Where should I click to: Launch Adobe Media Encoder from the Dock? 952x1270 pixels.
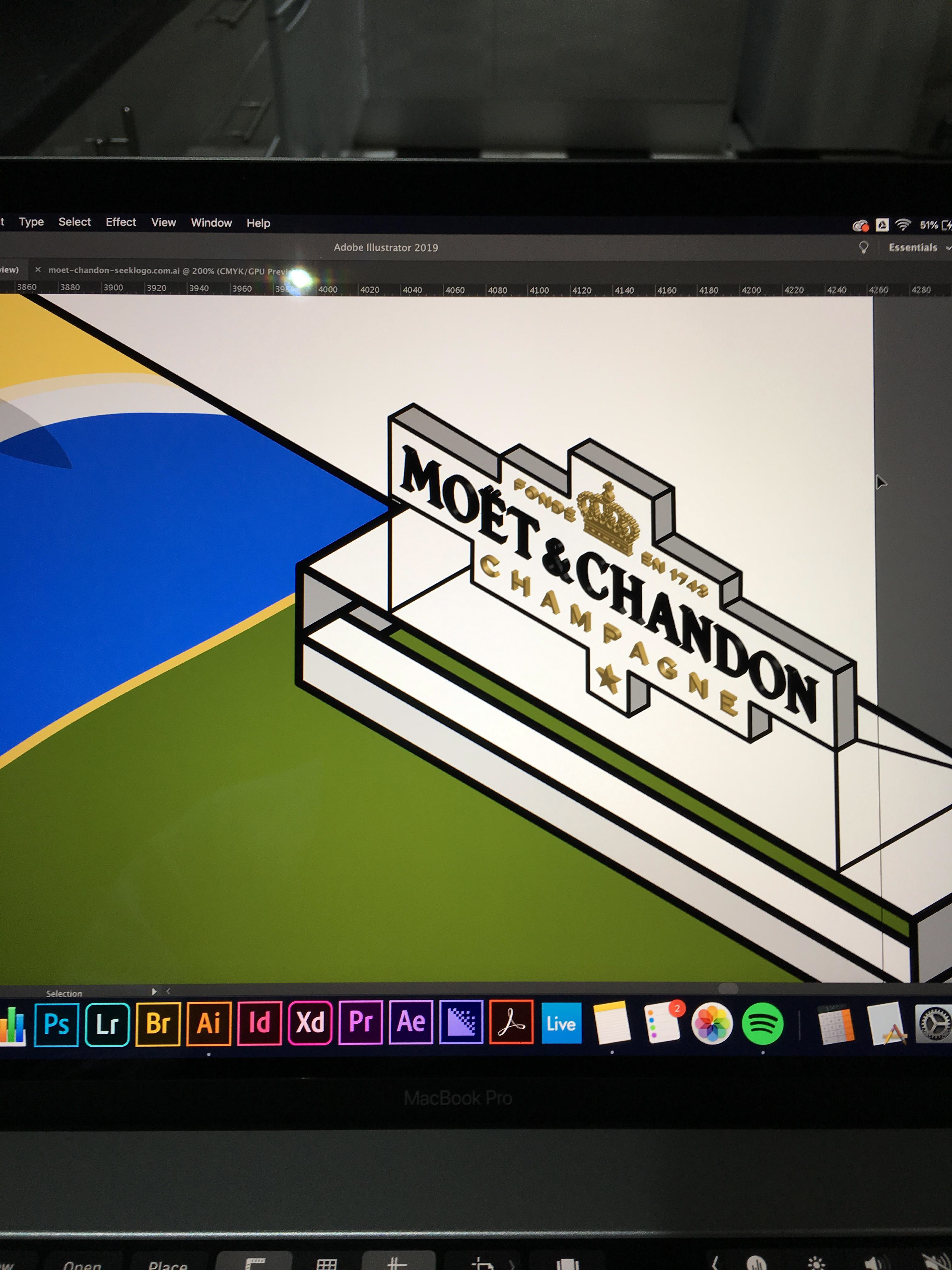(x=462, y=1022)
